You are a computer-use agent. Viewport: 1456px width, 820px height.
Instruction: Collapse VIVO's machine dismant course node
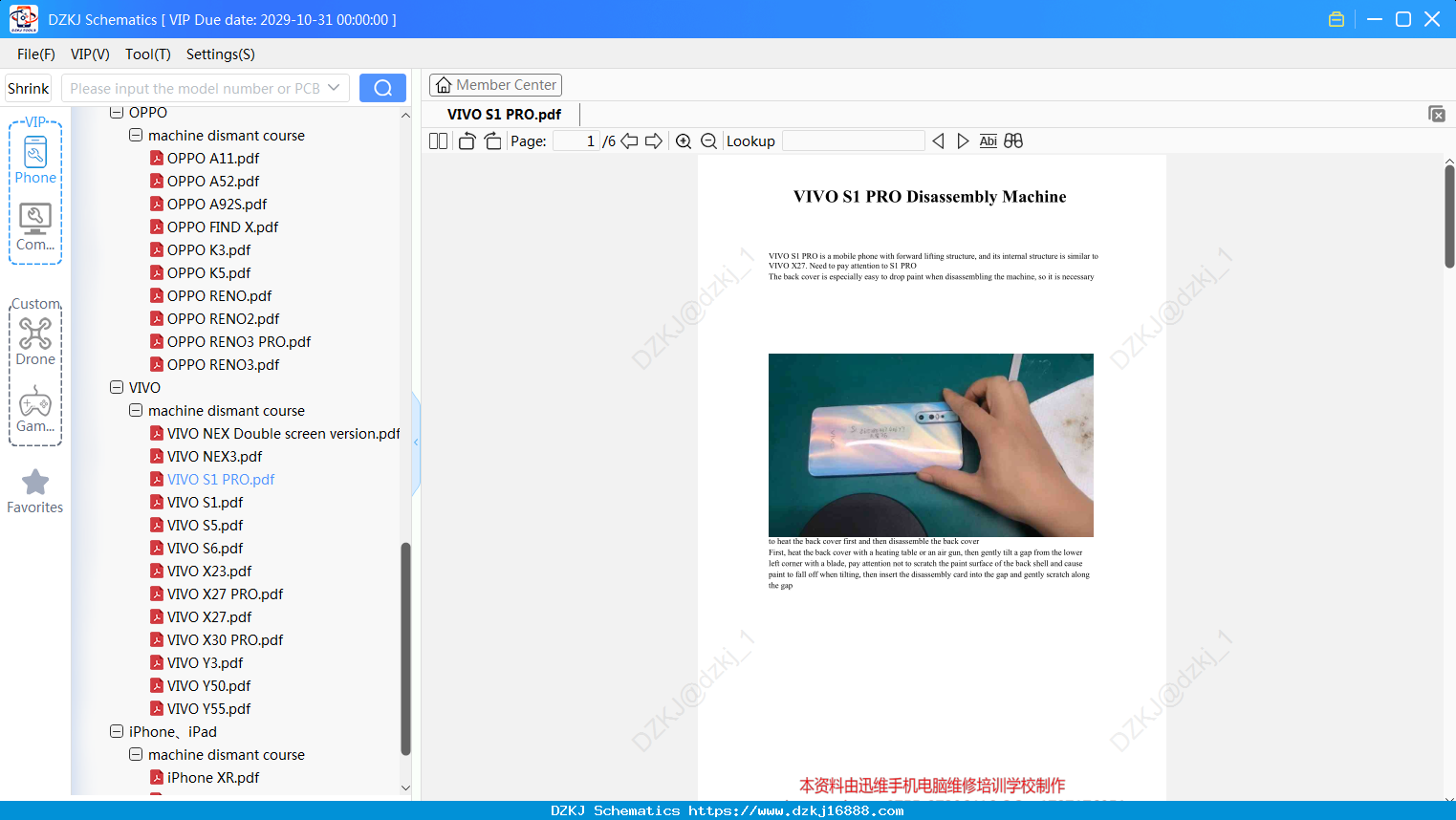click(136, 410)
